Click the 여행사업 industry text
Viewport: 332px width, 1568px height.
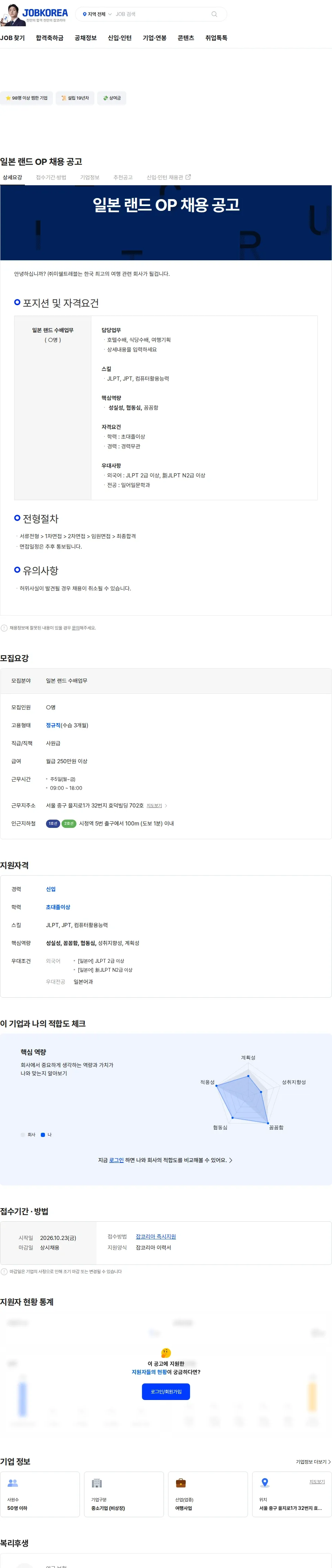183,1508
